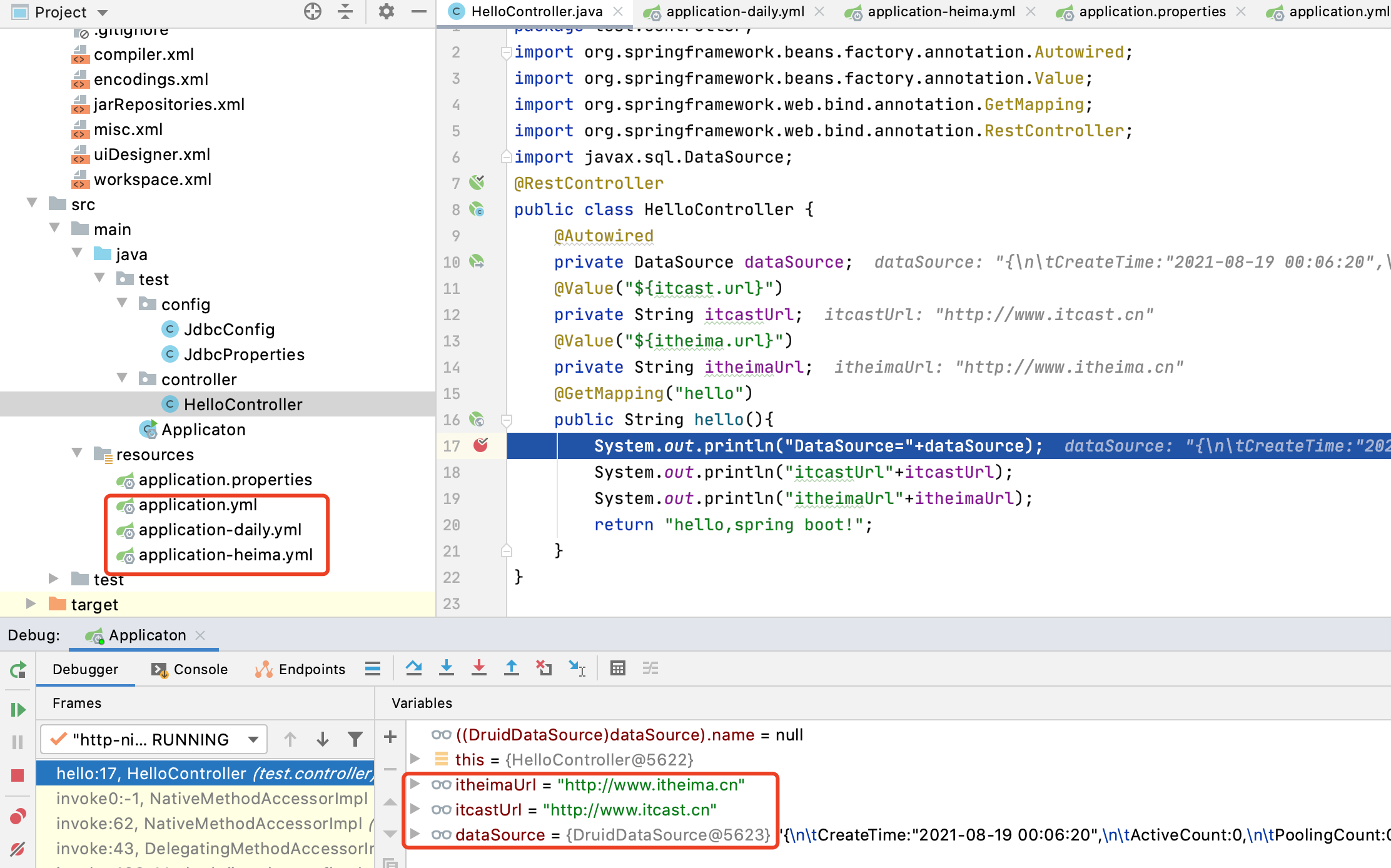Click the Step Into debugger icon
This screenshot has height=868, width=1391.
(x=447, y=669)
